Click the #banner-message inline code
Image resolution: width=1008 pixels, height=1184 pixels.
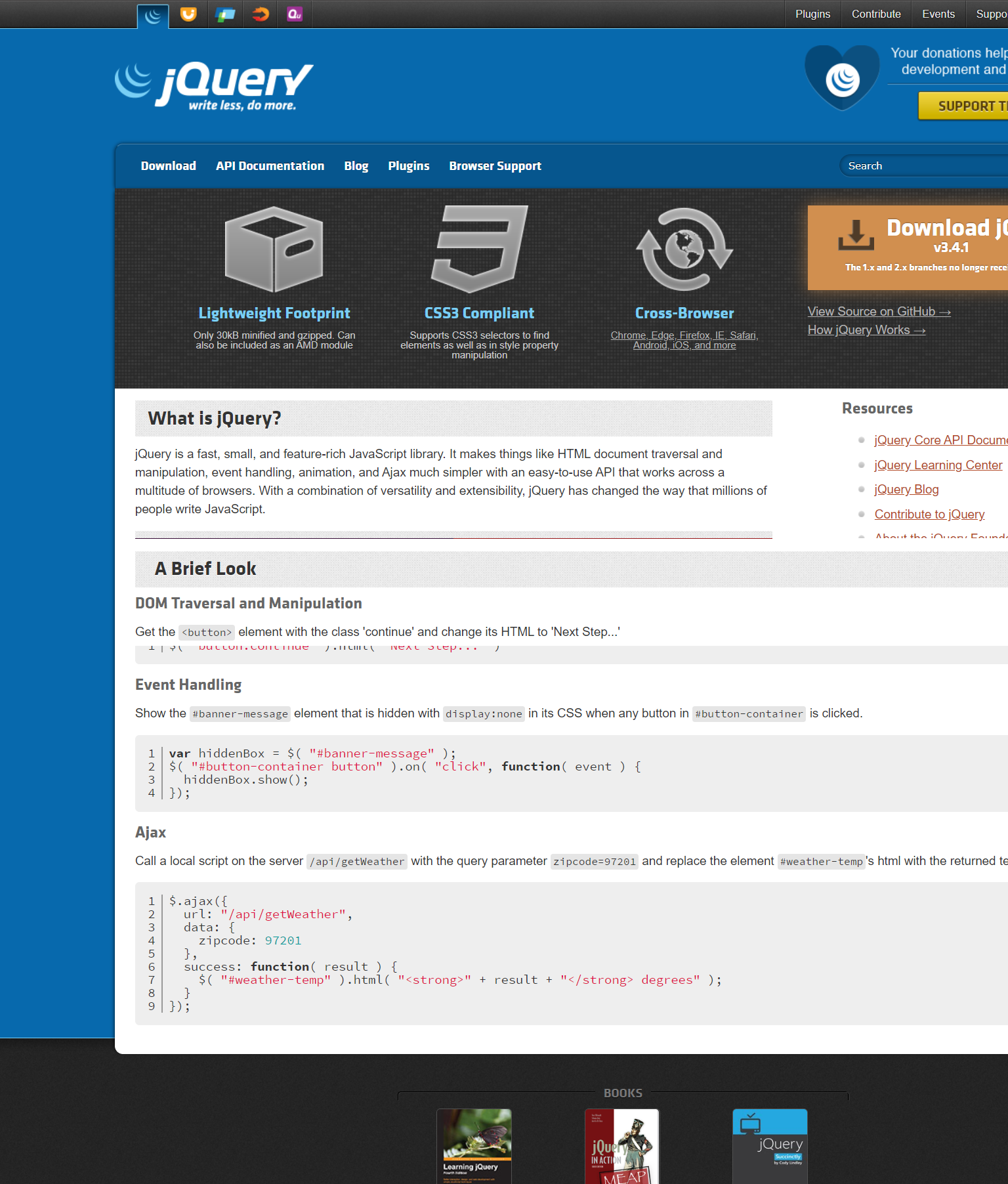tap(240, 713)
